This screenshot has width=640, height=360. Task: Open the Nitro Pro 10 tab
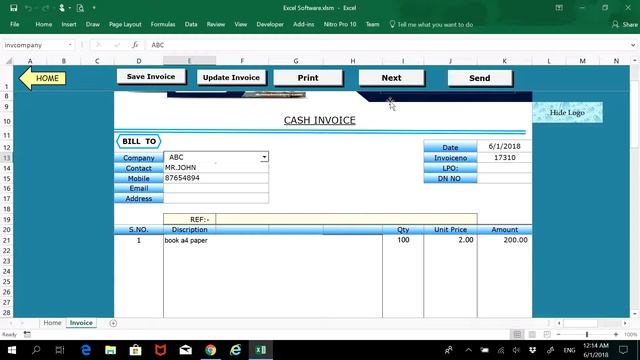click(340, 24)
